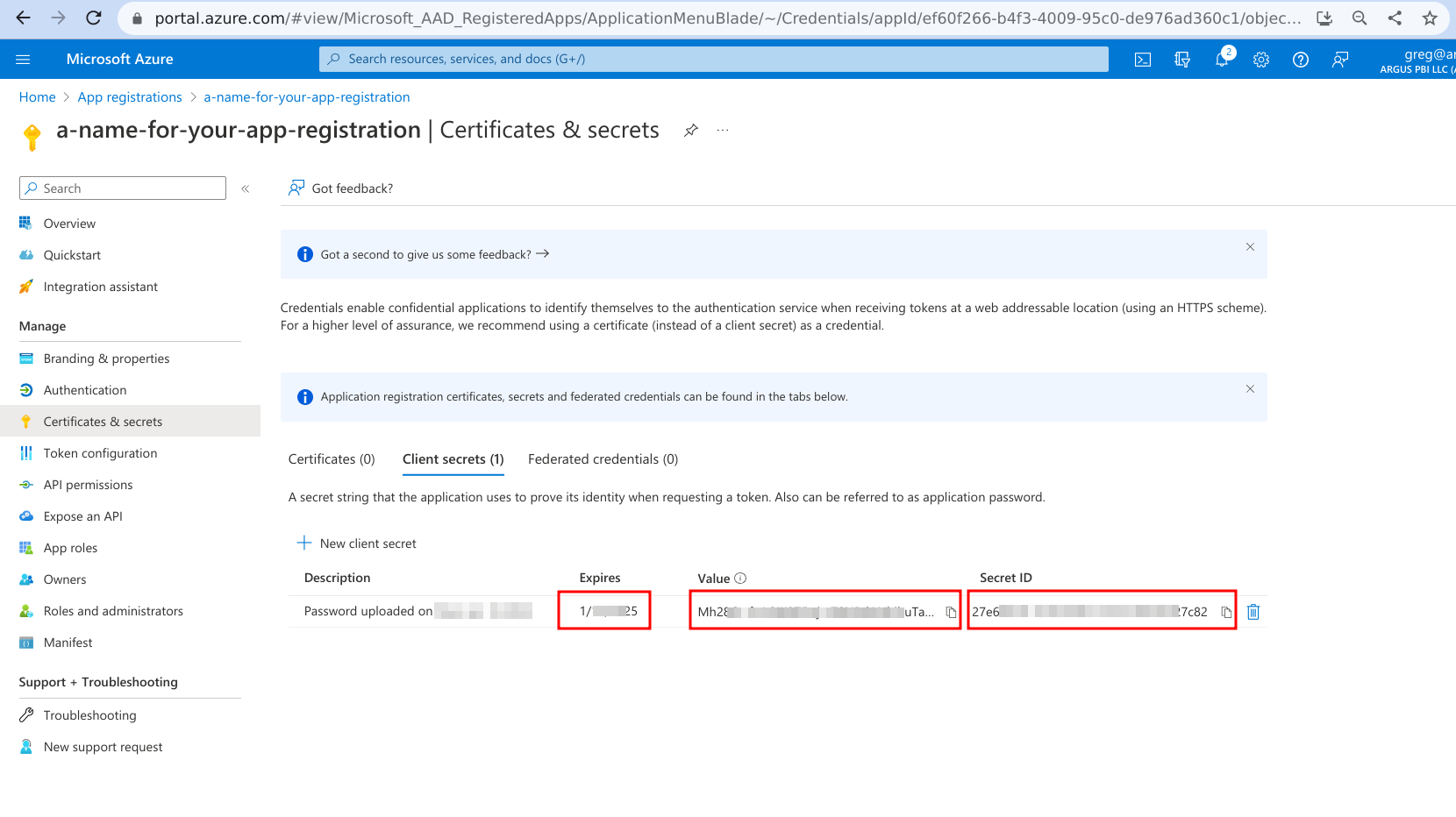This screenshot has width=1456, height=817.
Task: Open the browser zoom magnifier icon
Action: (1360, 18)
